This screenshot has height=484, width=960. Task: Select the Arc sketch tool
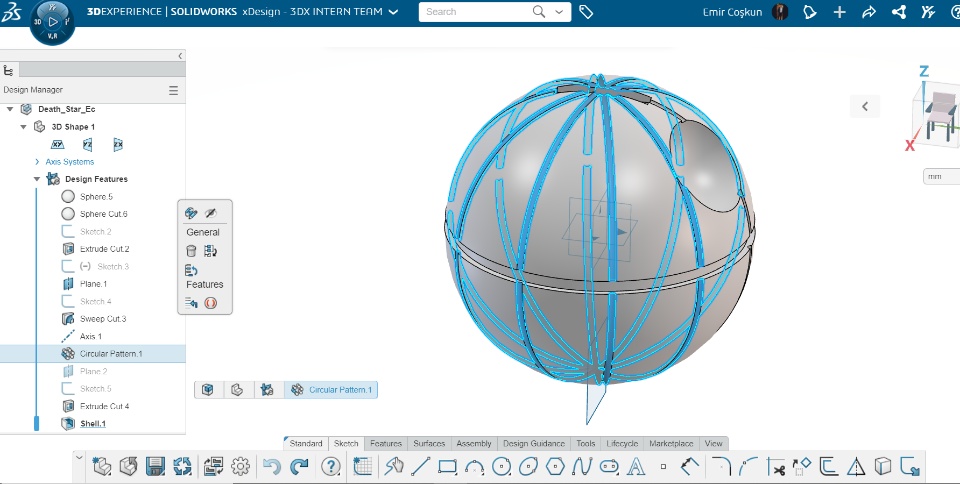[474, 467]
